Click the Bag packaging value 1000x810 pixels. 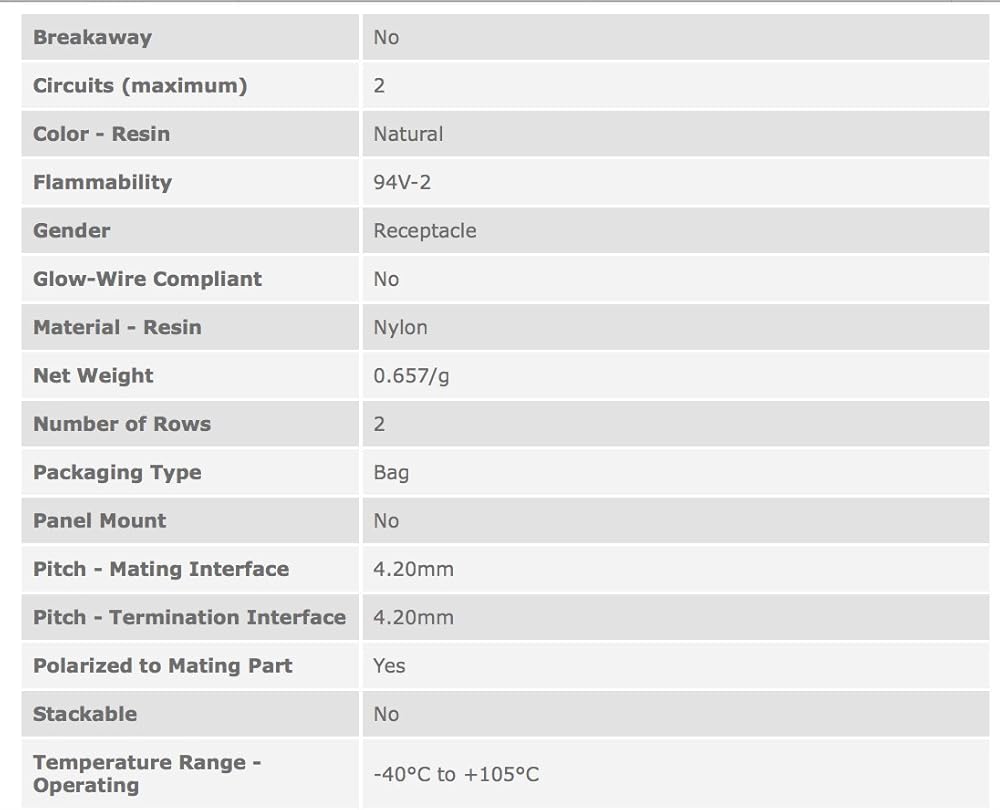click(x=391, y=473)
